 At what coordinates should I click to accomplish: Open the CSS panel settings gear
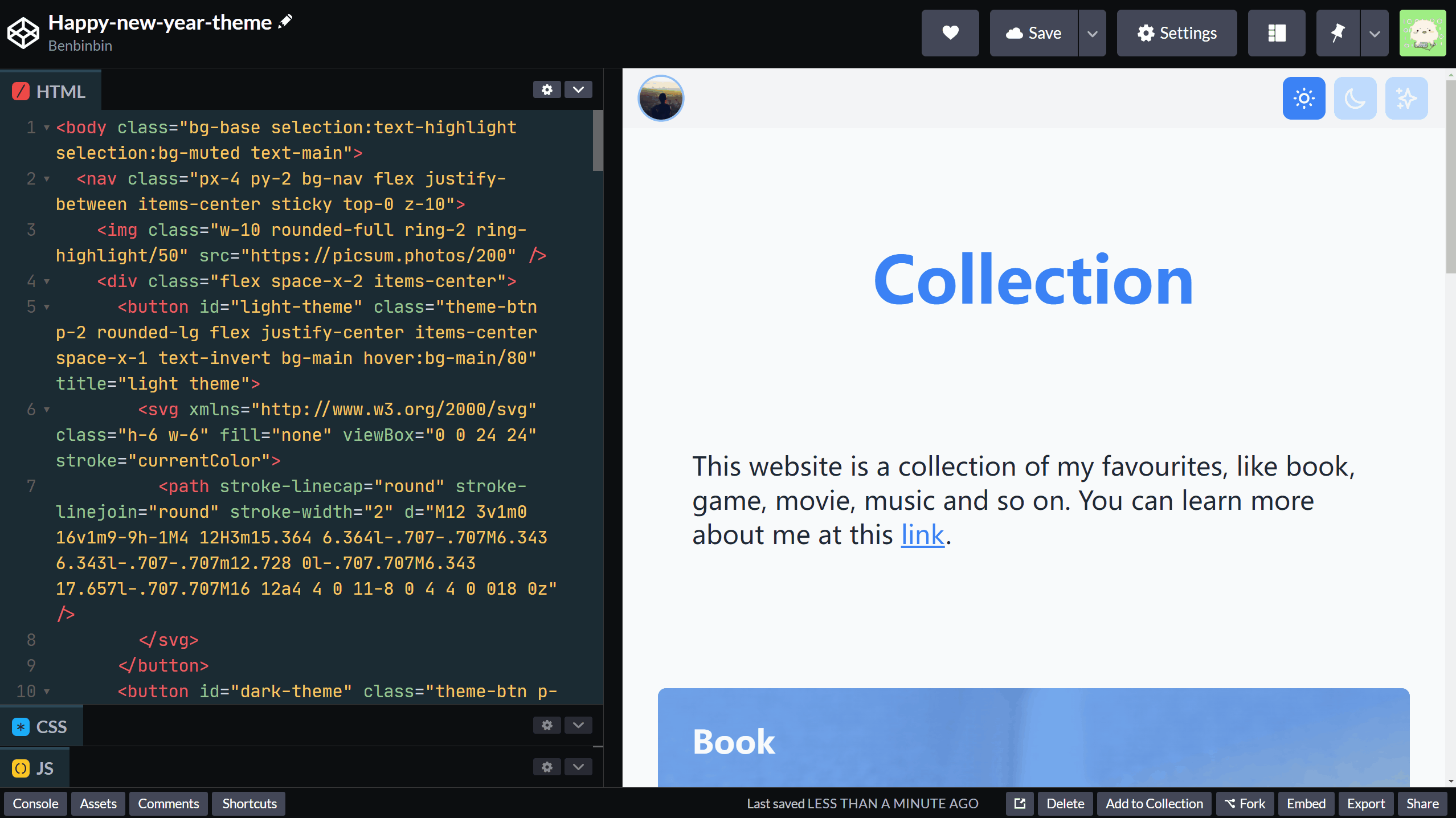(547, 726)
